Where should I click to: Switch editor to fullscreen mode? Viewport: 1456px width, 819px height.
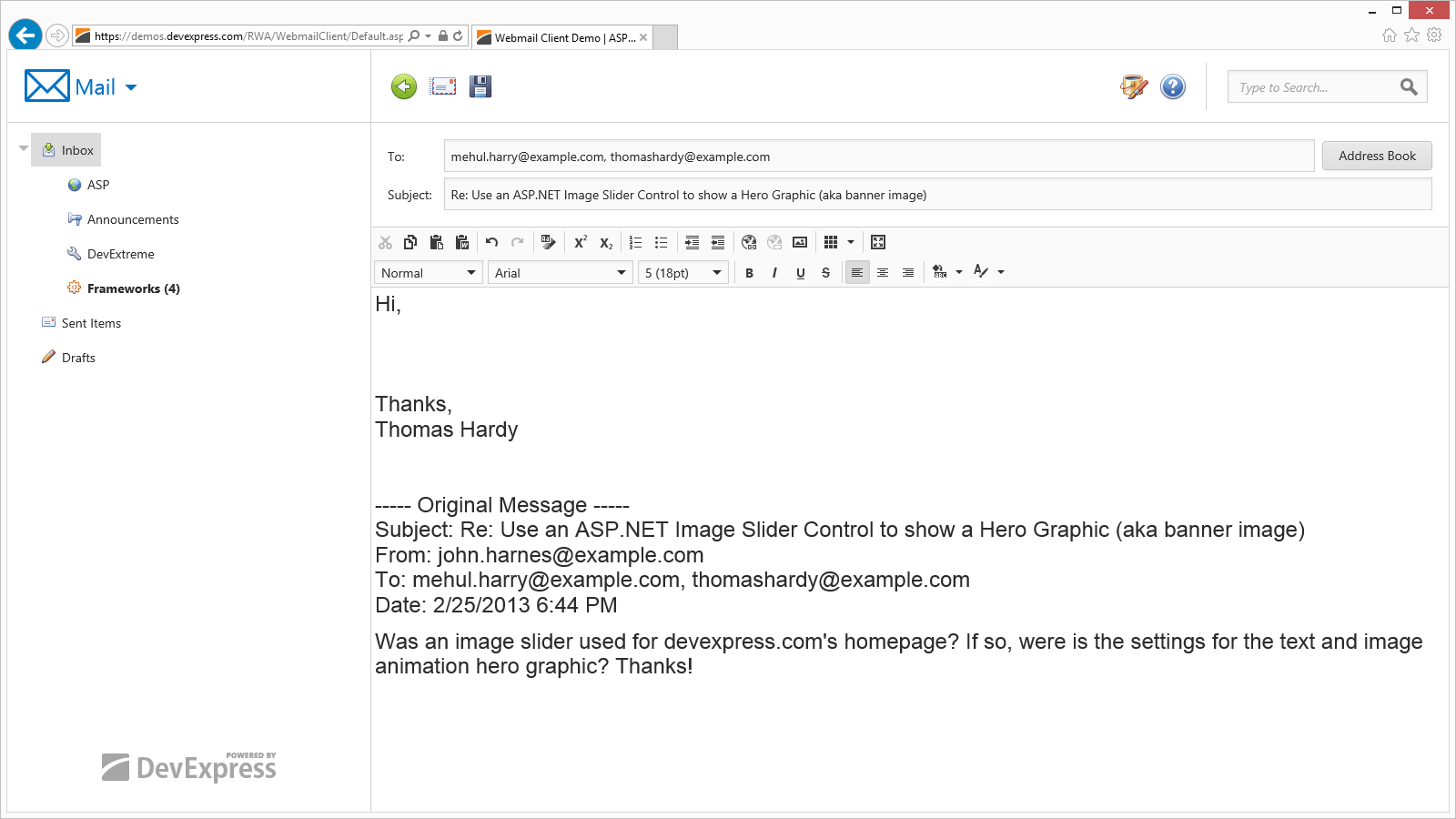pyautogui.click(x=878, y=242)
